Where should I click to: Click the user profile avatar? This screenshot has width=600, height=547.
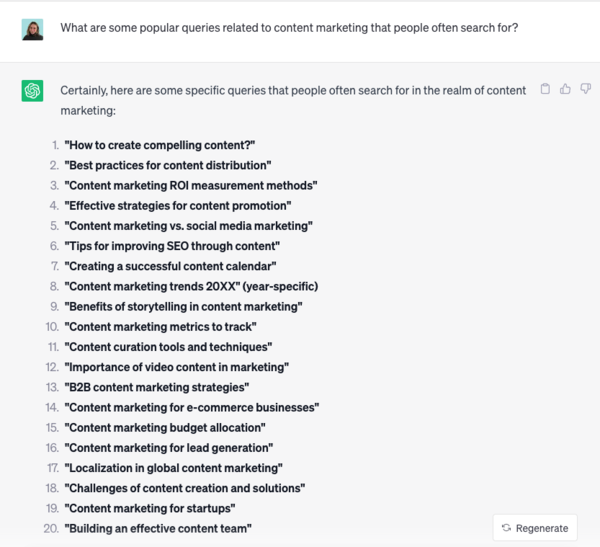32,29
